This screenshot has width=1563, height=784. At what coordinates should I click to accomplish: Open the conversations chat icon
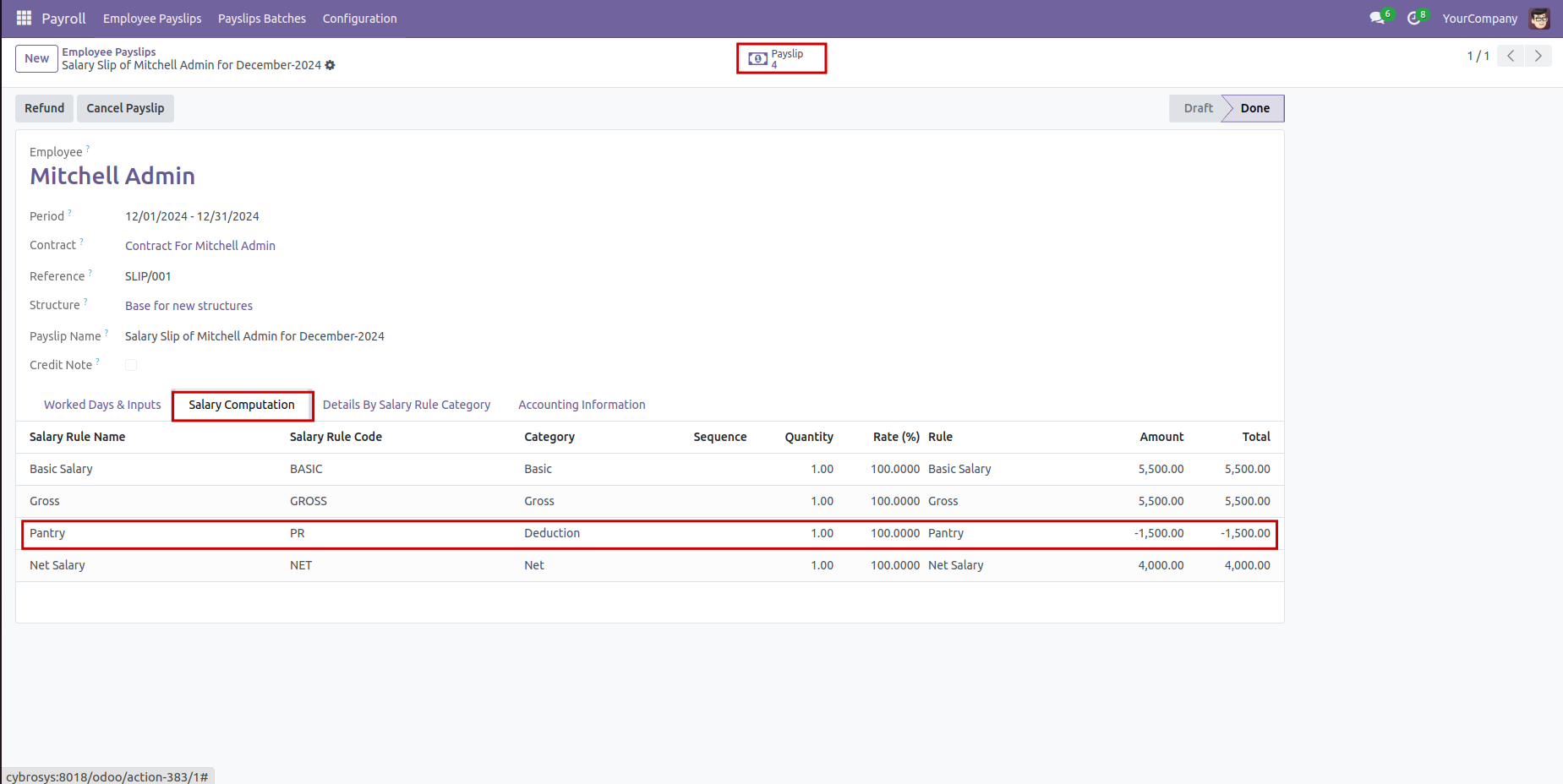(1378, 18)
